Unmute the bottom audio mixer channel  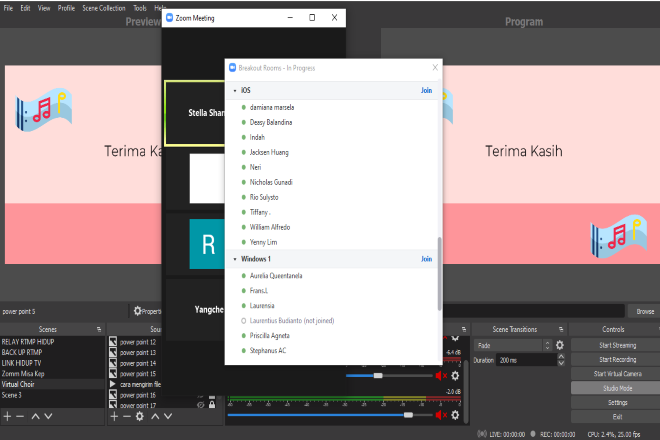(440, 414)
